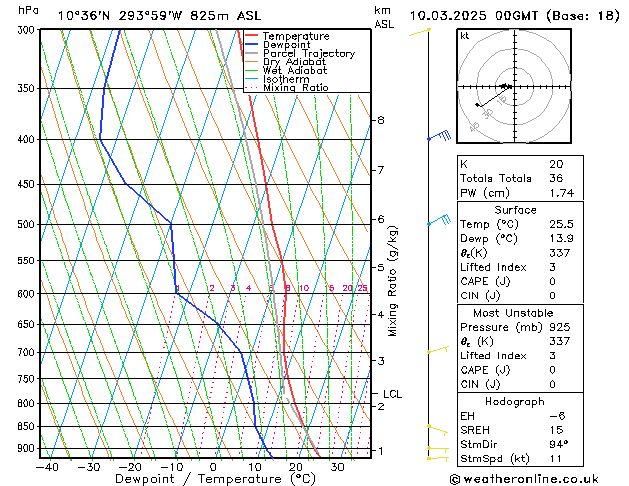Click the 'Mixing Ratio (g/kg)' vertical axis title
This screenshot has width=629, height=486.
pos(392,281)
